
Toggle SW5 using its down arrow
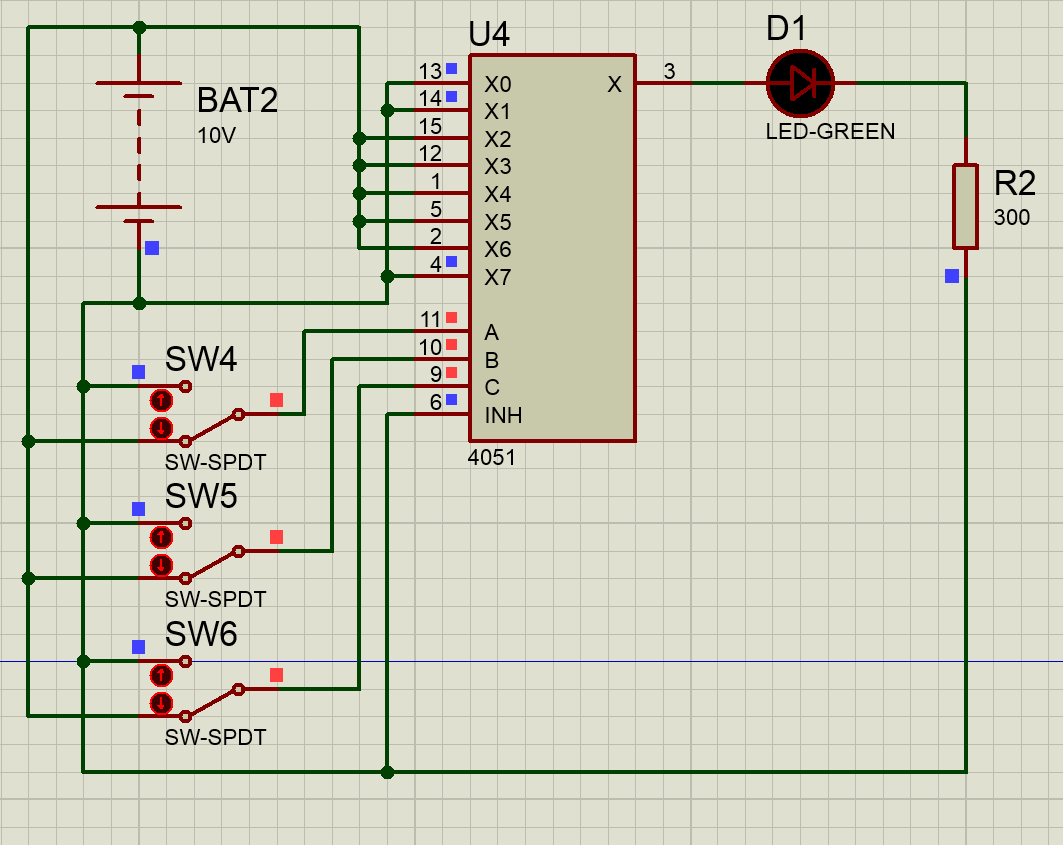[x=161, y=566]
